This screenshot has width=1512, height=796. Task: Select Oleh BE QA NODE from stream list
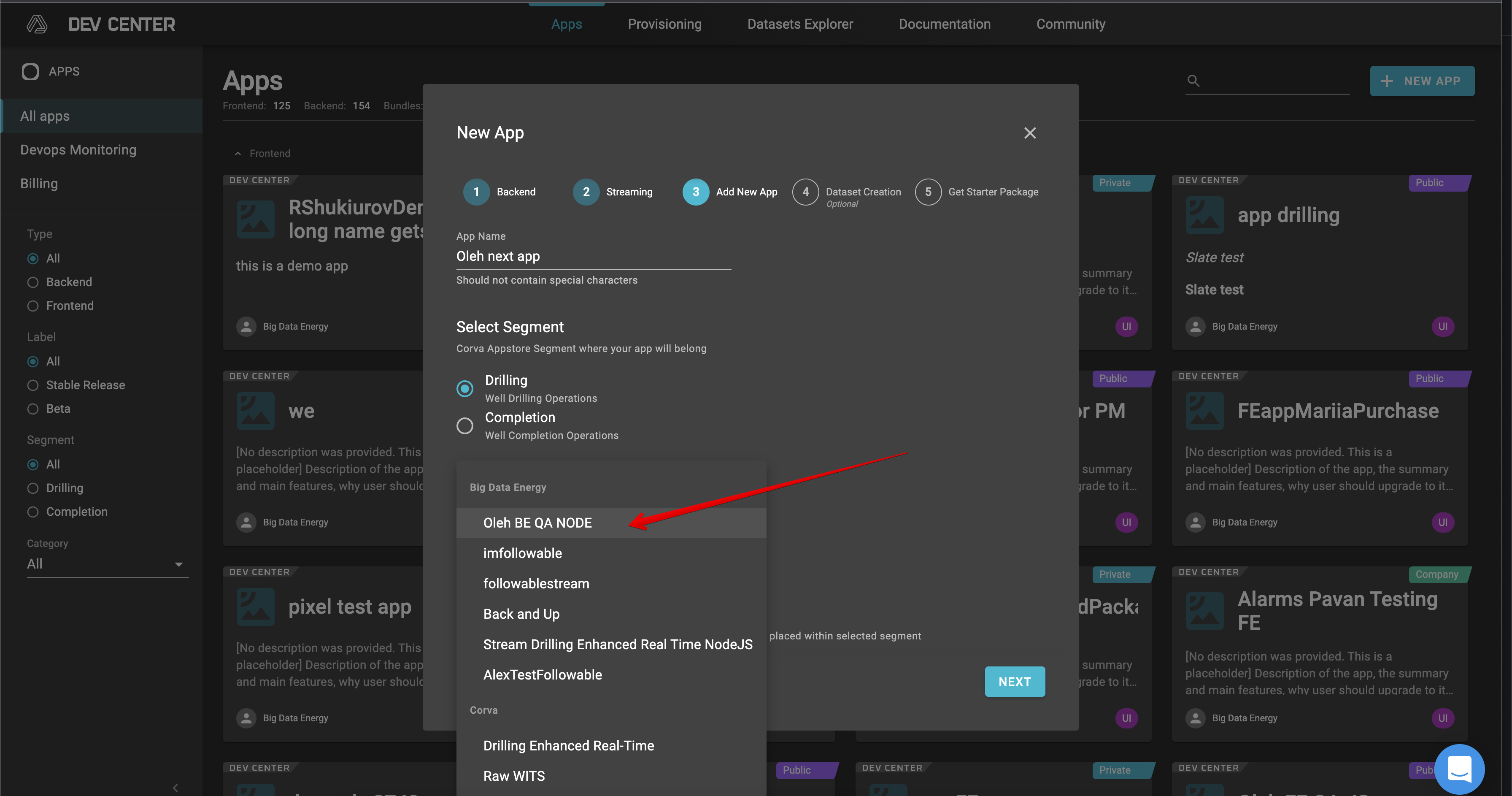pos(537,522)
